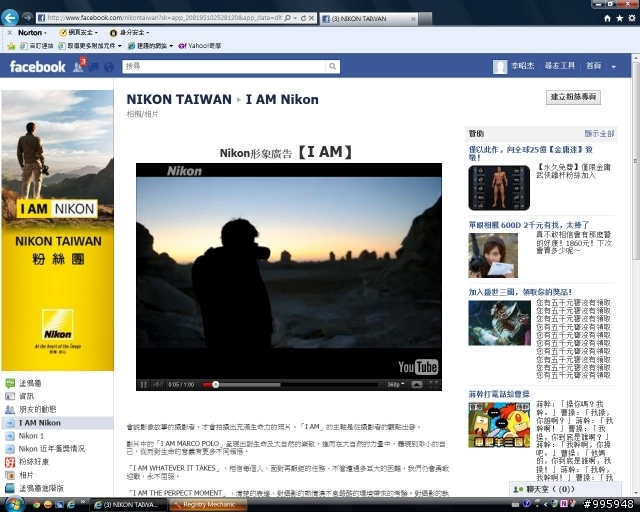The image size is (640, 512).
Task: Open the Norton toolbar dropdown
Action: (32, 32)
